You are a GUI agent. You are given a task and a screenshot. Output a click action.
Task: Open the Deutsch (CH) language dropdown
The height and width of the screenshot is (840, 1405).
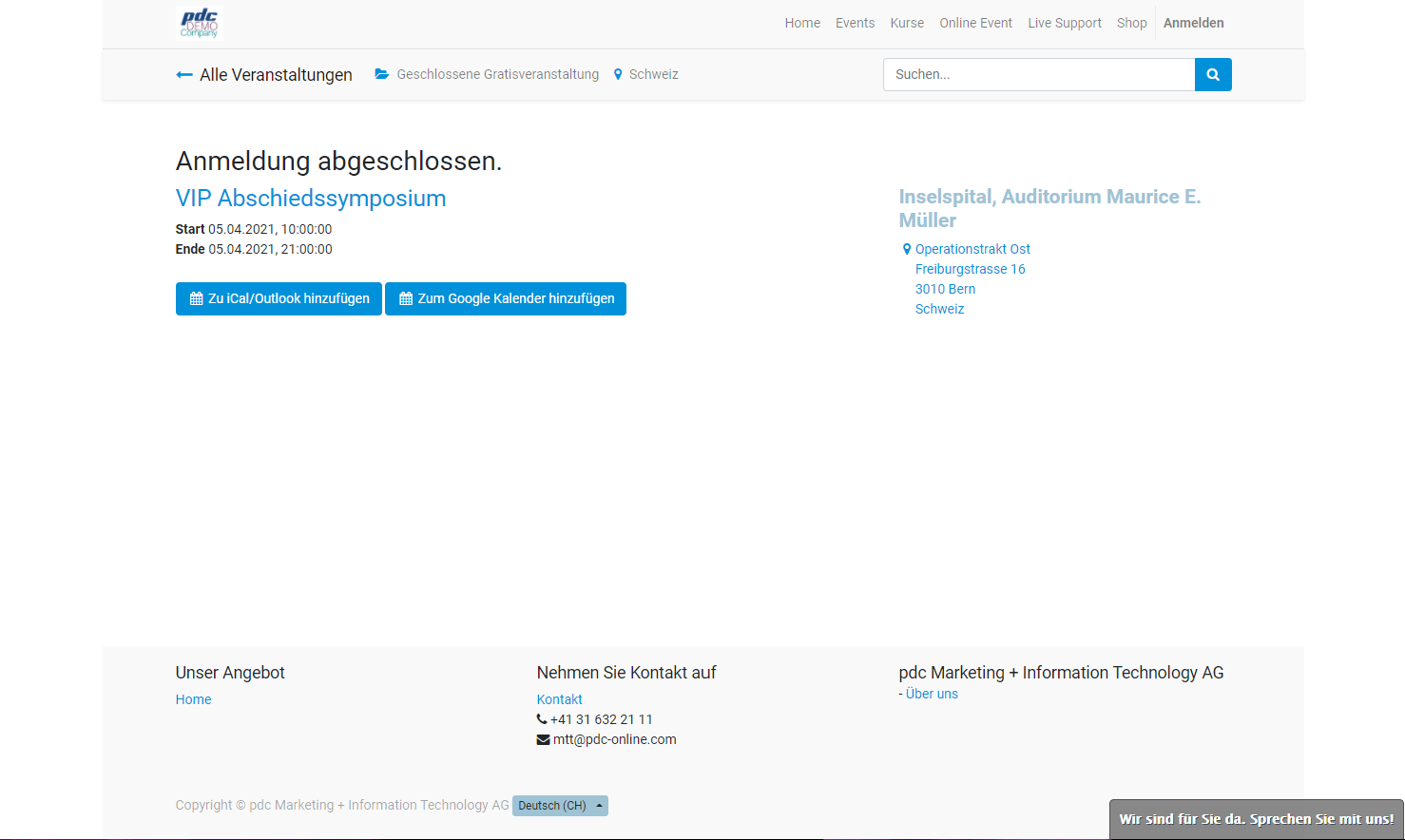pyautogui.click(x=560, y=806)
